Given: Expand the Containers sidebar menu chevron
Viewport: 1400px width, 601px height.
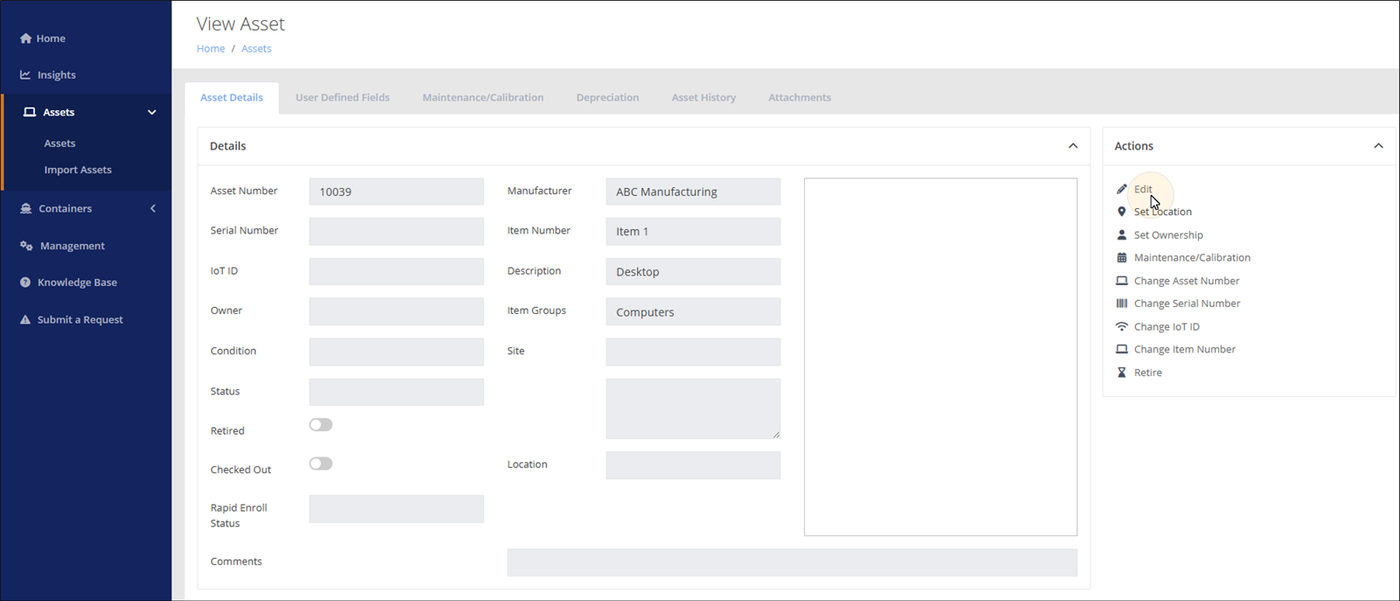Looking at the screenshot, I should coord(153,209).
